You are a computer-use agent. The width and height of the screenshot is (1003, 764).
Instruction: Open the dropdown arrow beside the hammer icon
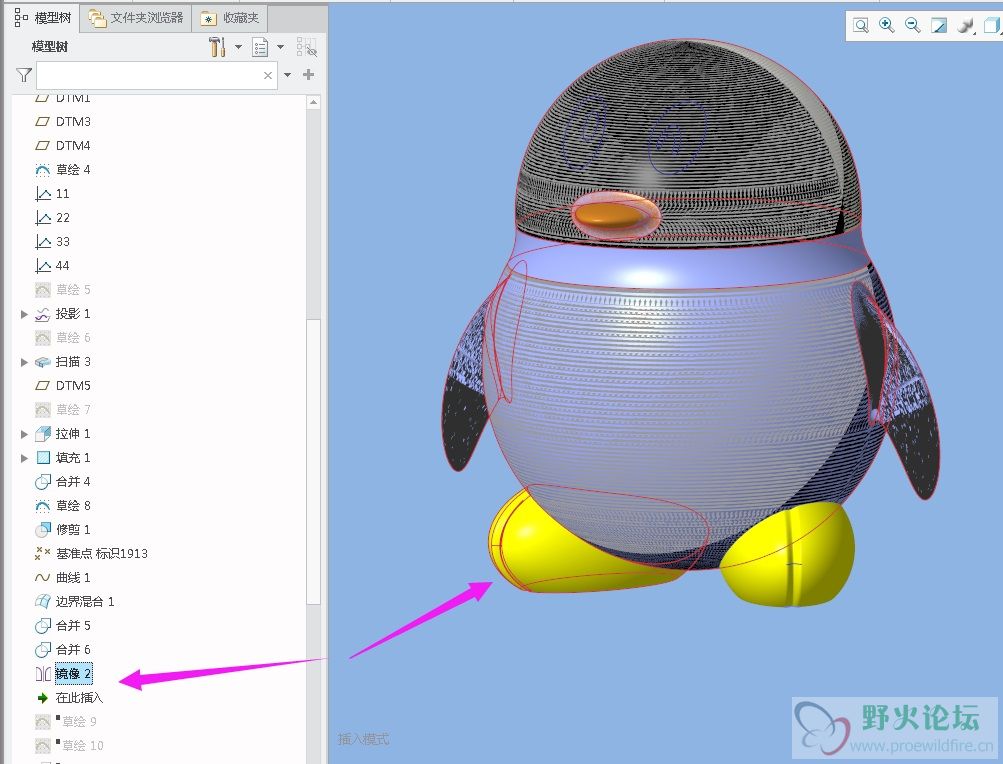pos(238,47)
